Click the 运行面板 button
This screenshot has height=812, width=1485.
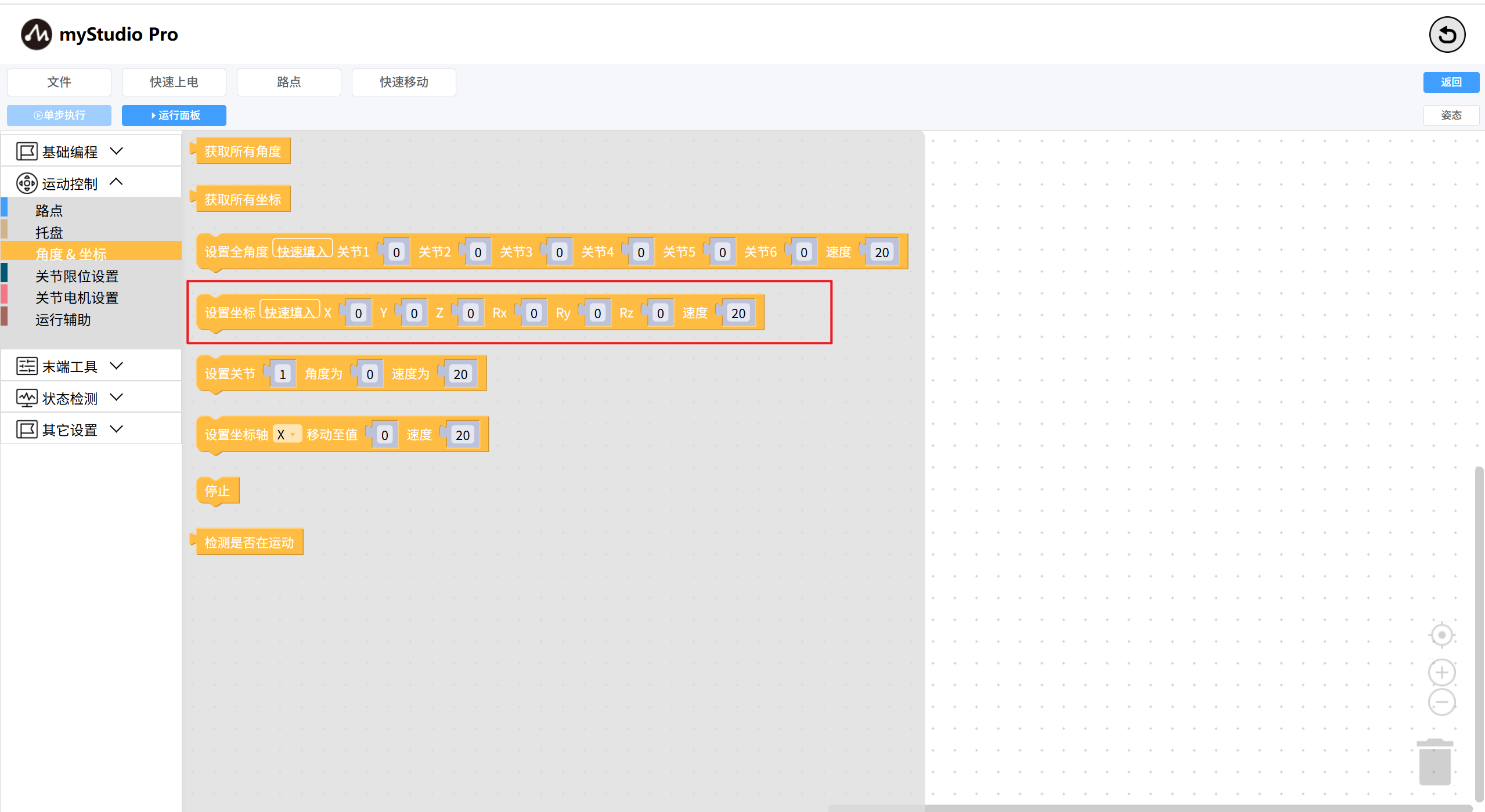click(174, 116)
